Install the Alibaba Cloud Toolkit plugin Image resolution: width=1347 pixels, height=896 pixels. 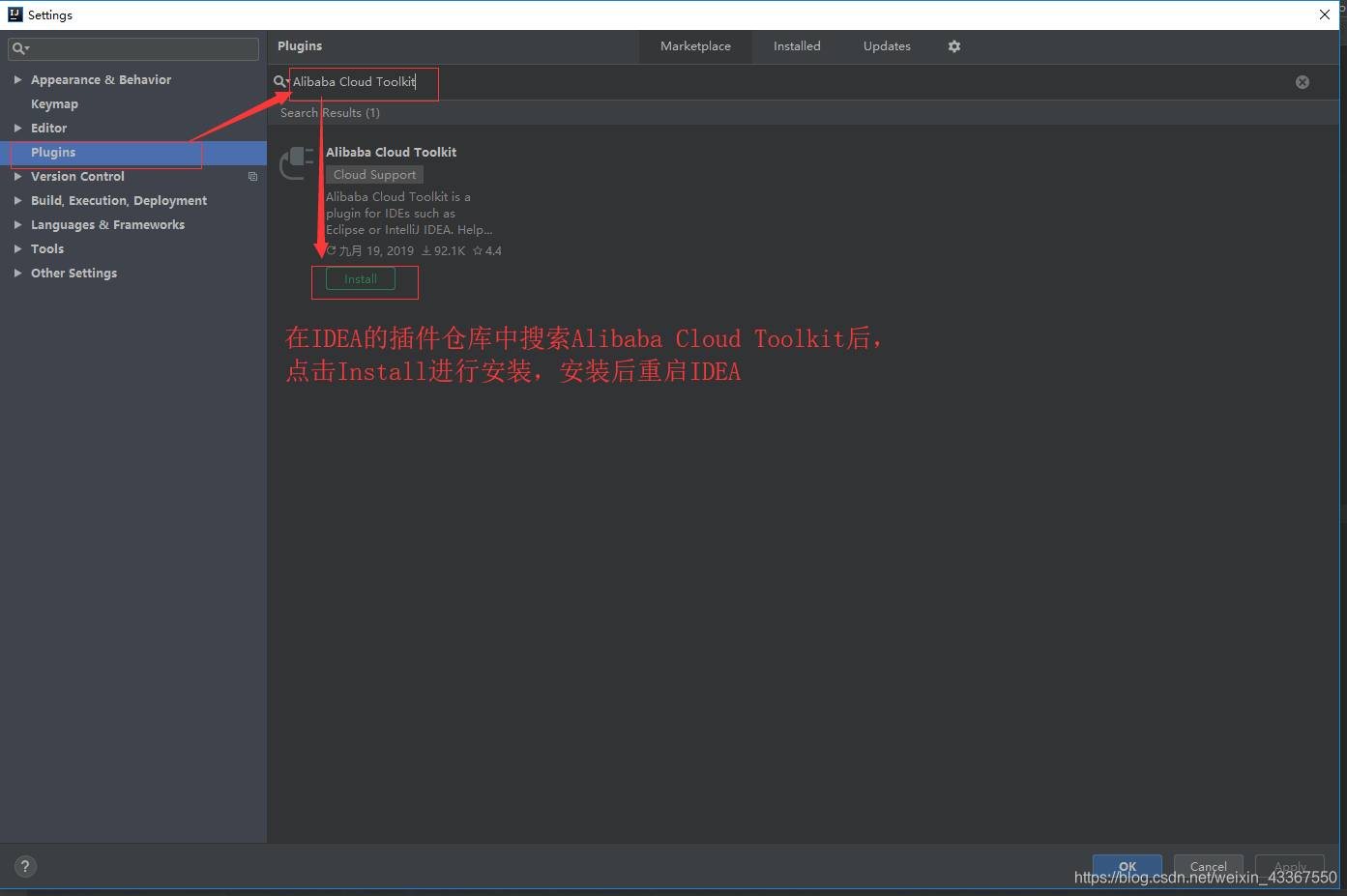(361, 279)
